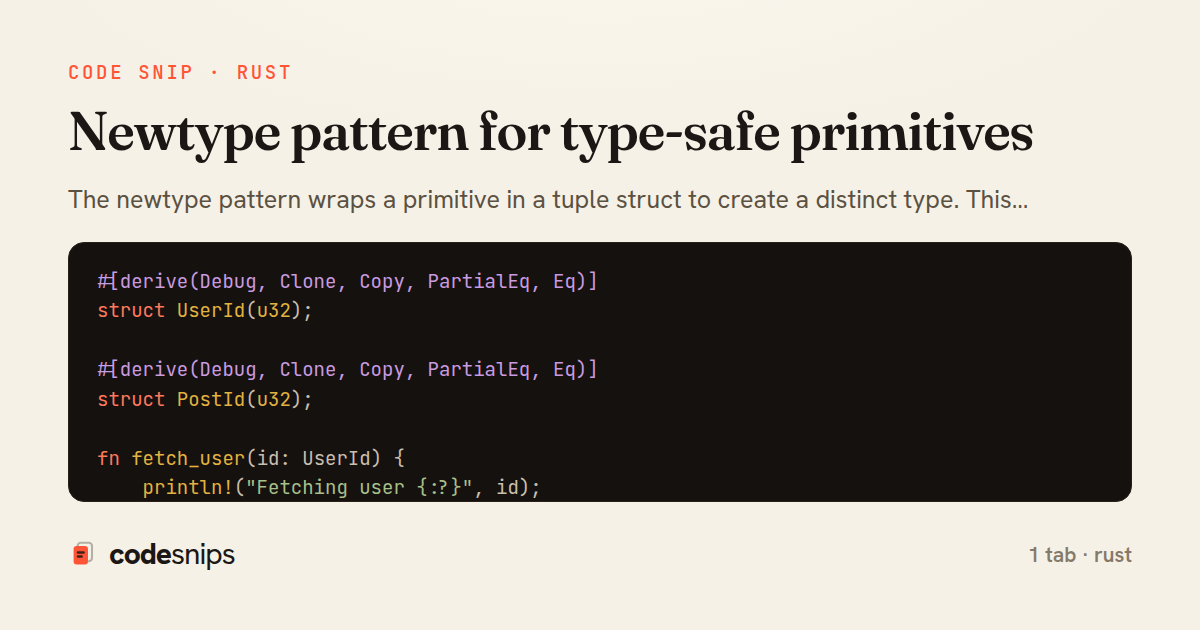The image size is (1200, 630).
Task: Click the second #[derive(Debug, Clone...)] line above PostId
Action: click(x=347, y=370)
